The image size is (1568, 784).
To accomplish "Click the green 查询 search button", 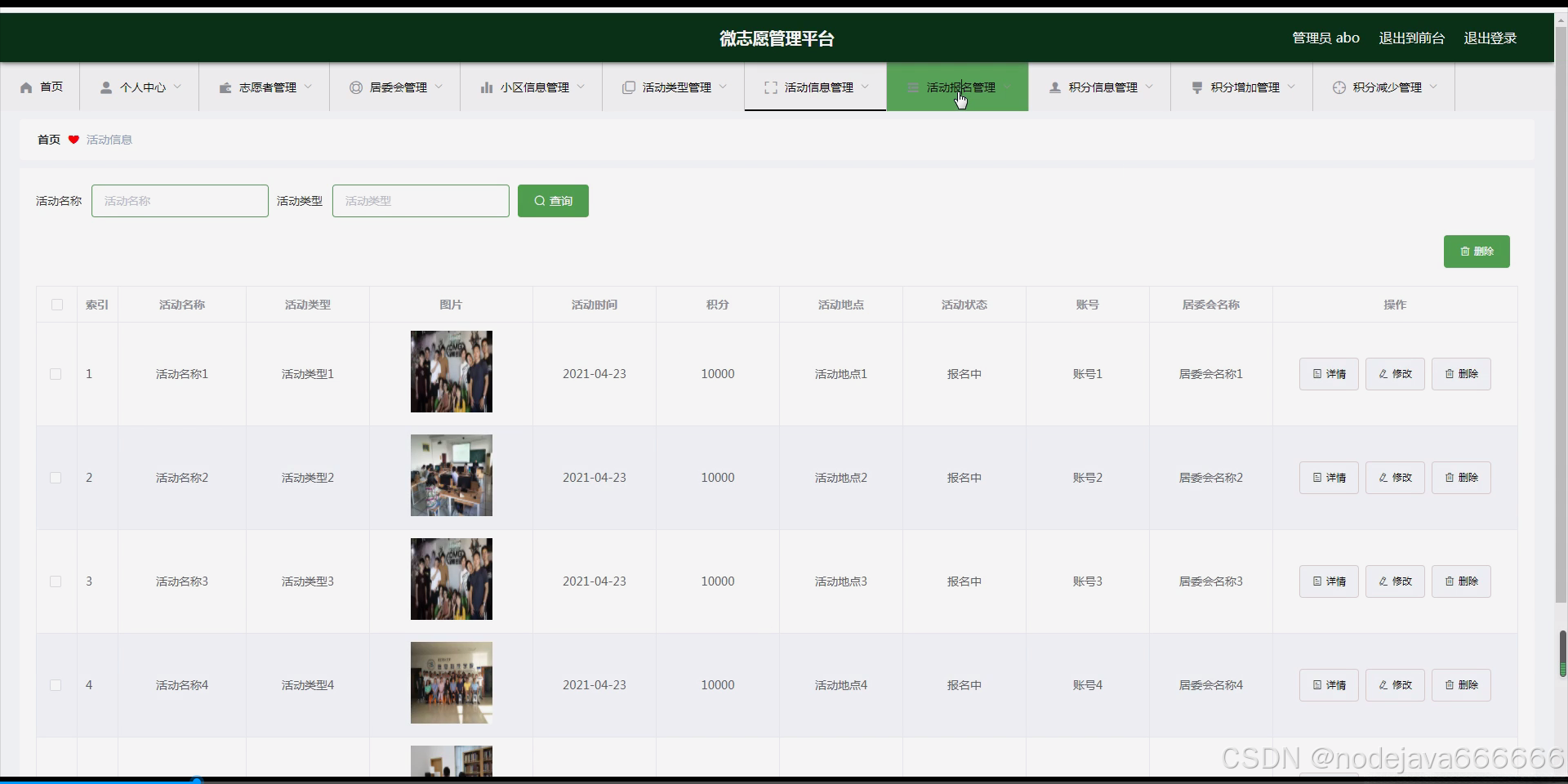I will [x=553, y=201].
